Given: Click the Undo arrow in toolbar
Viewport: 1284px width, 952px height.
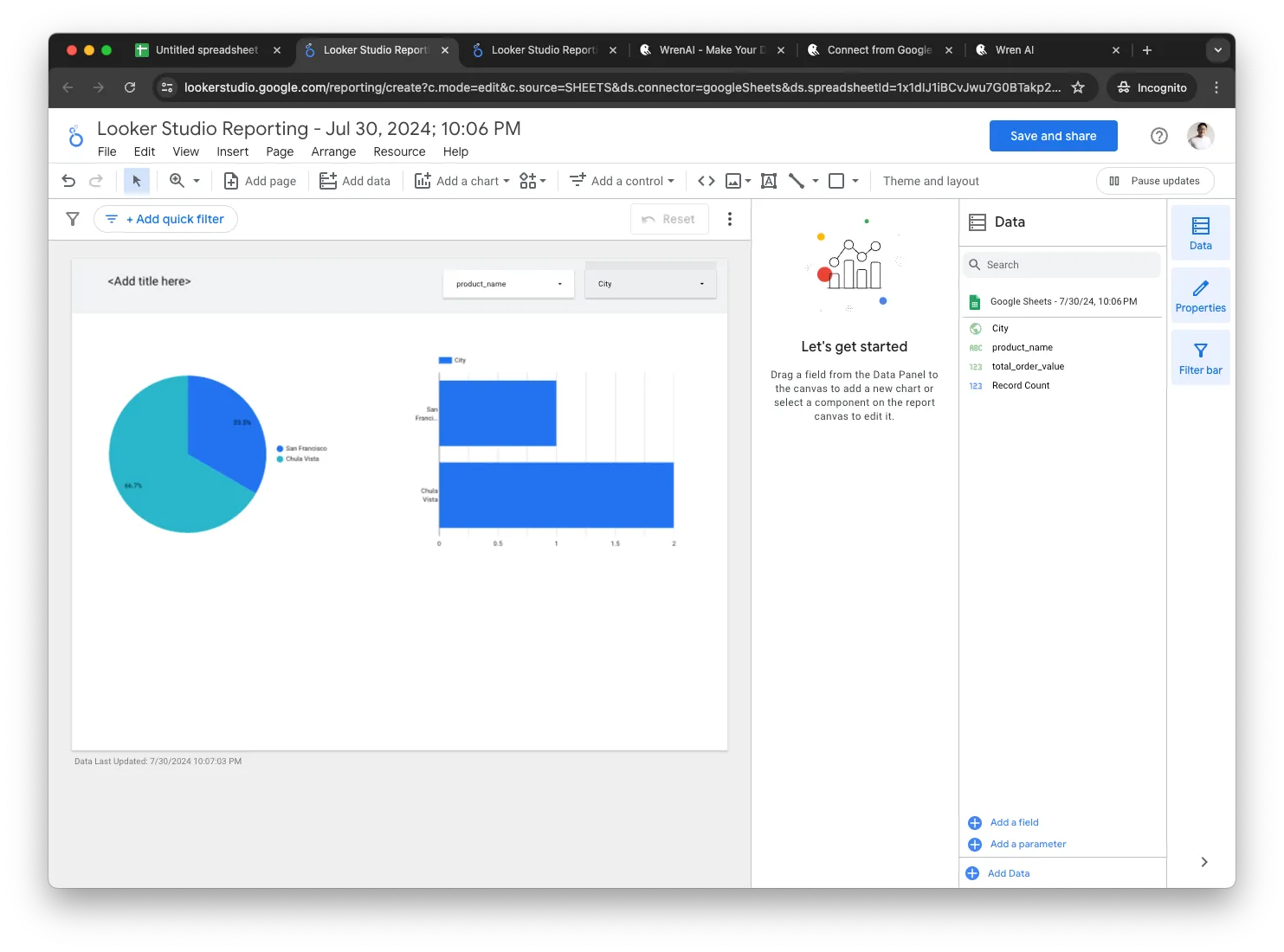Looking at the screenshot, I should click(68, 181).
